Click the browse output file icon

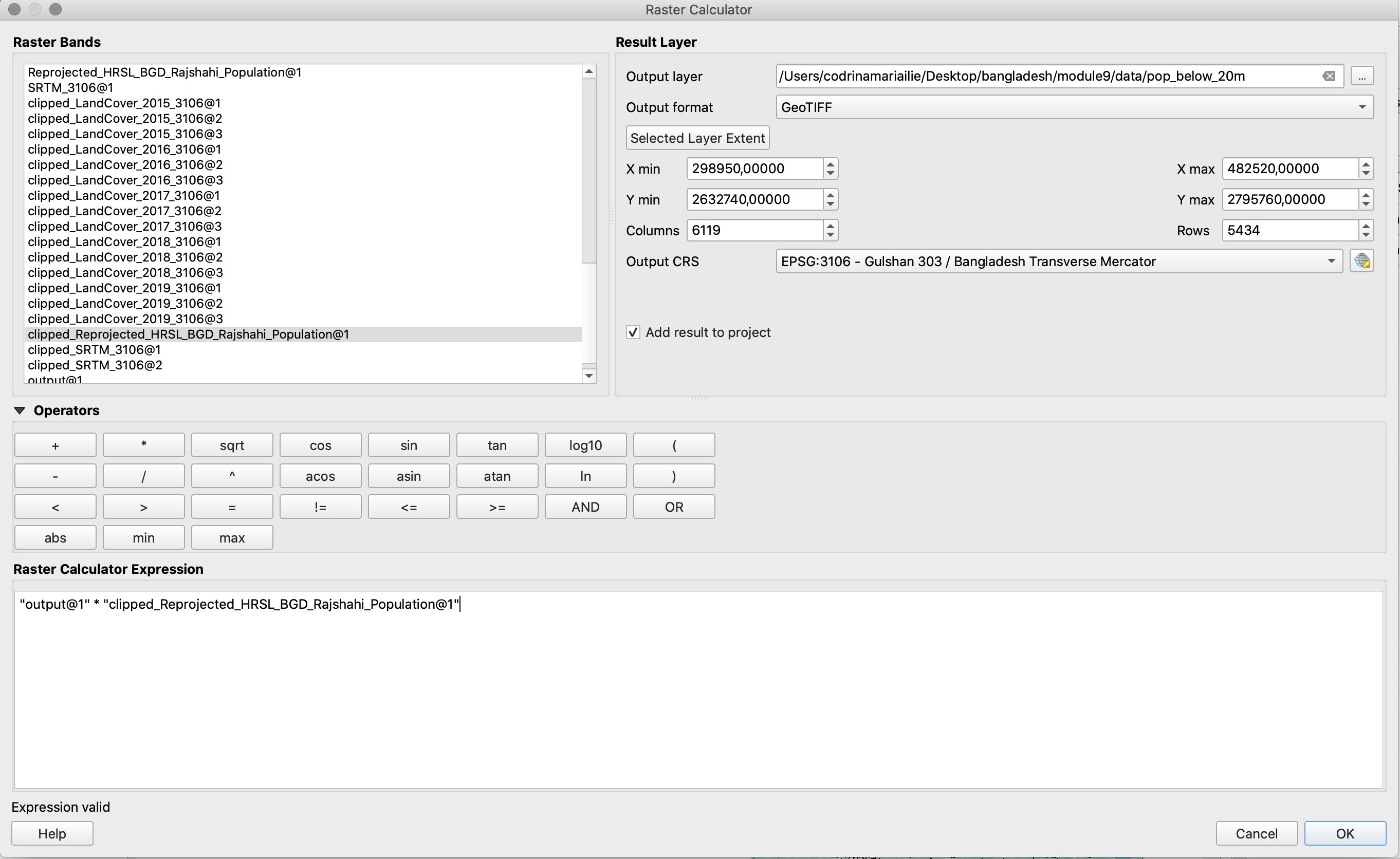click(x=1362, y=75)
